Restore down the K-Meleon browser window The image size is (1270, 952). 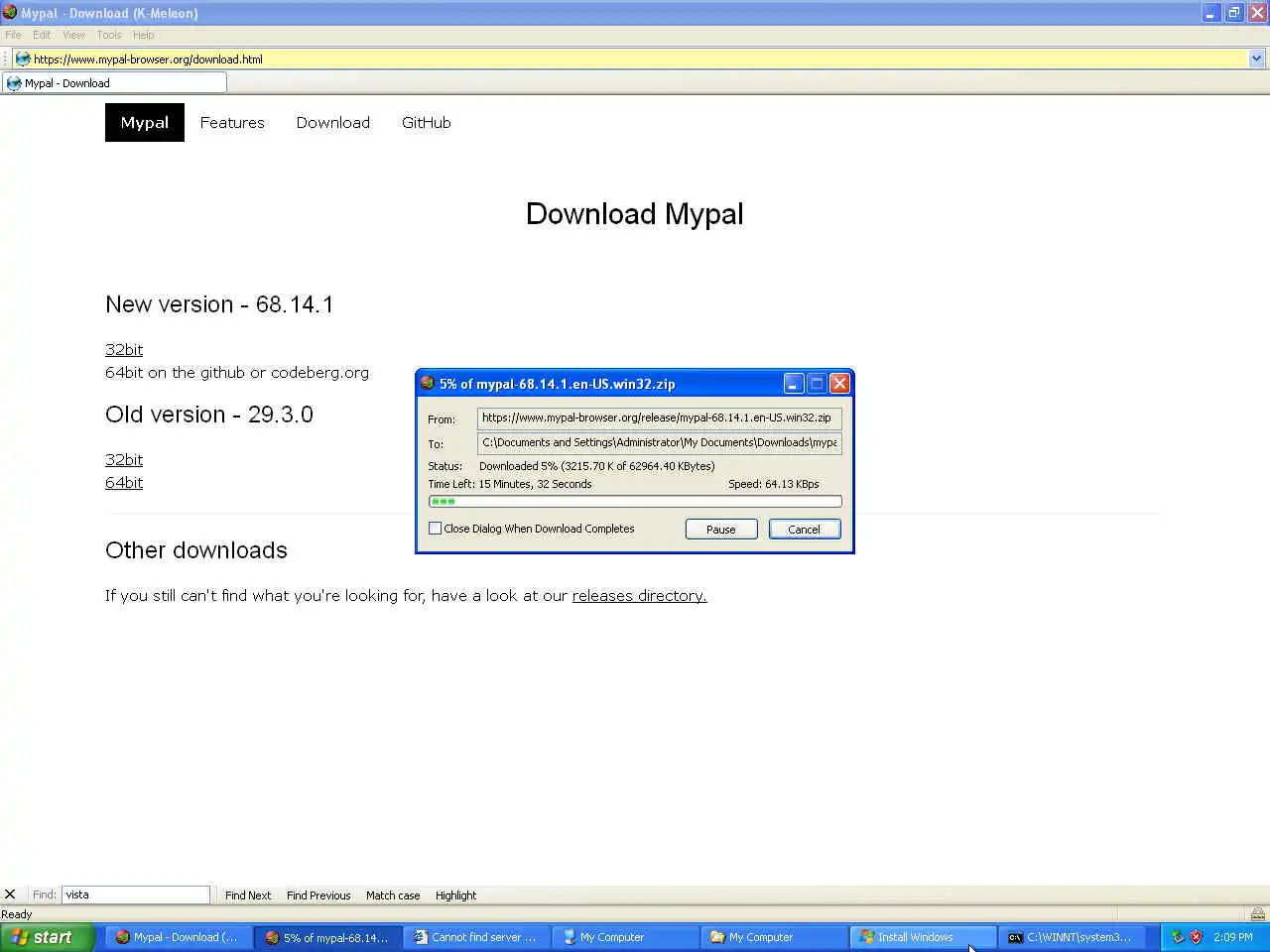coord(1233,13)
